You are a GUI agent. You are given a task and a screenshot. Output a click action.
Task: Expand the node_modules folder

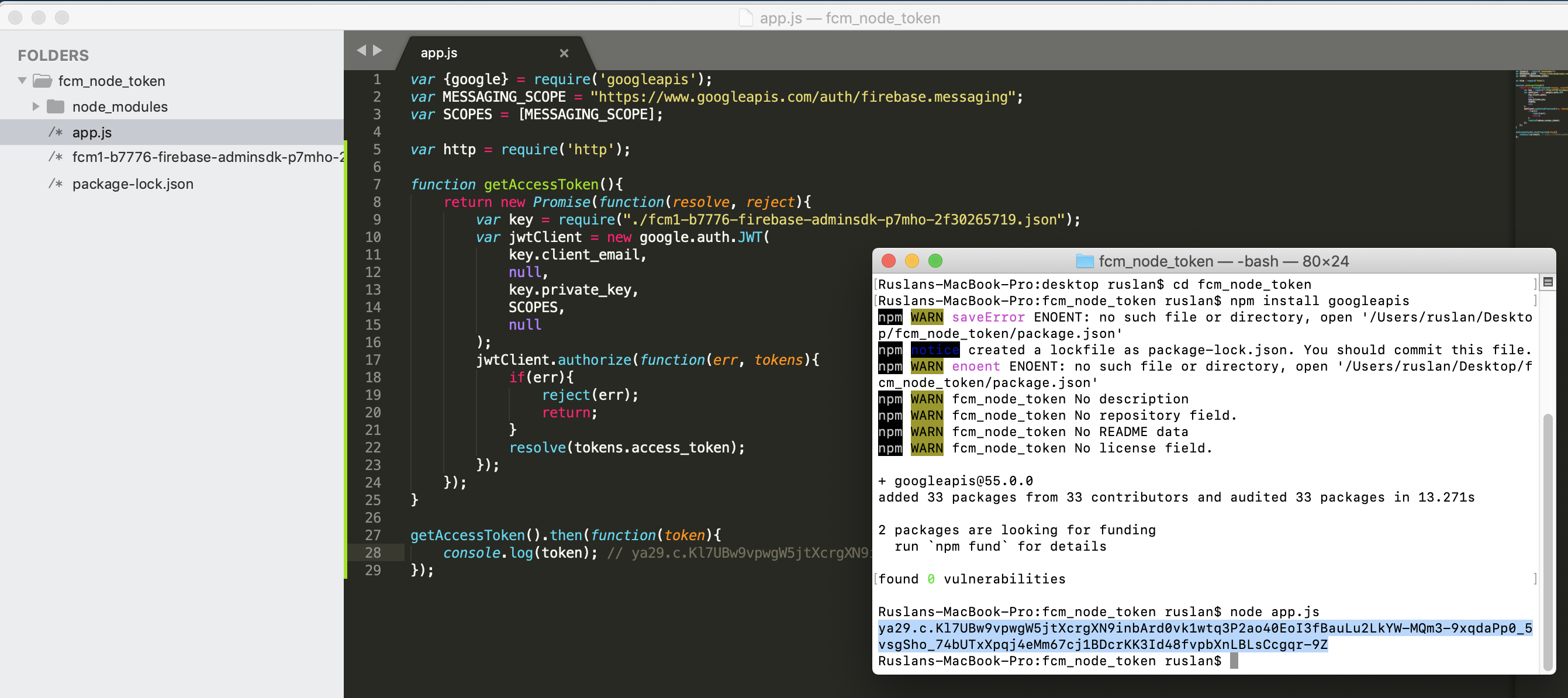pos(35,106)
